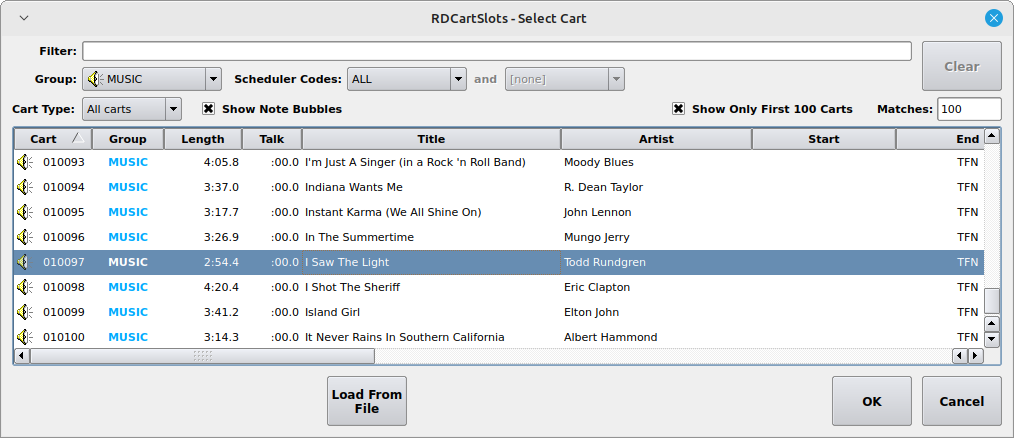Image resolution: width=1014 pixels, height=438 pixels.
Task: Open the Group dropdown showing MUSIC
Action: tap(152, 79)
